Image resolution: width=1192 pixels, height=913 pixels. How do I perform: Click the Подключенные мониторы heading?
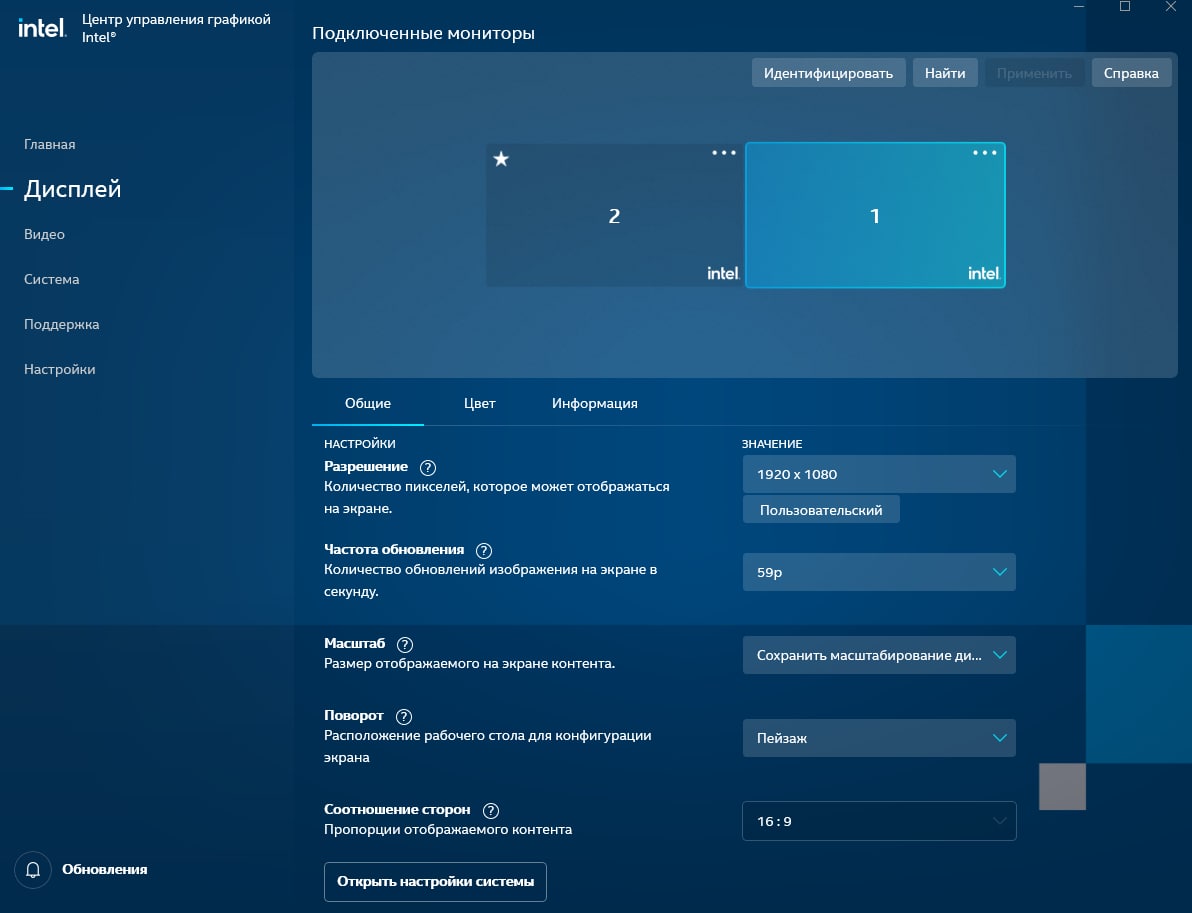pos(423,33)
